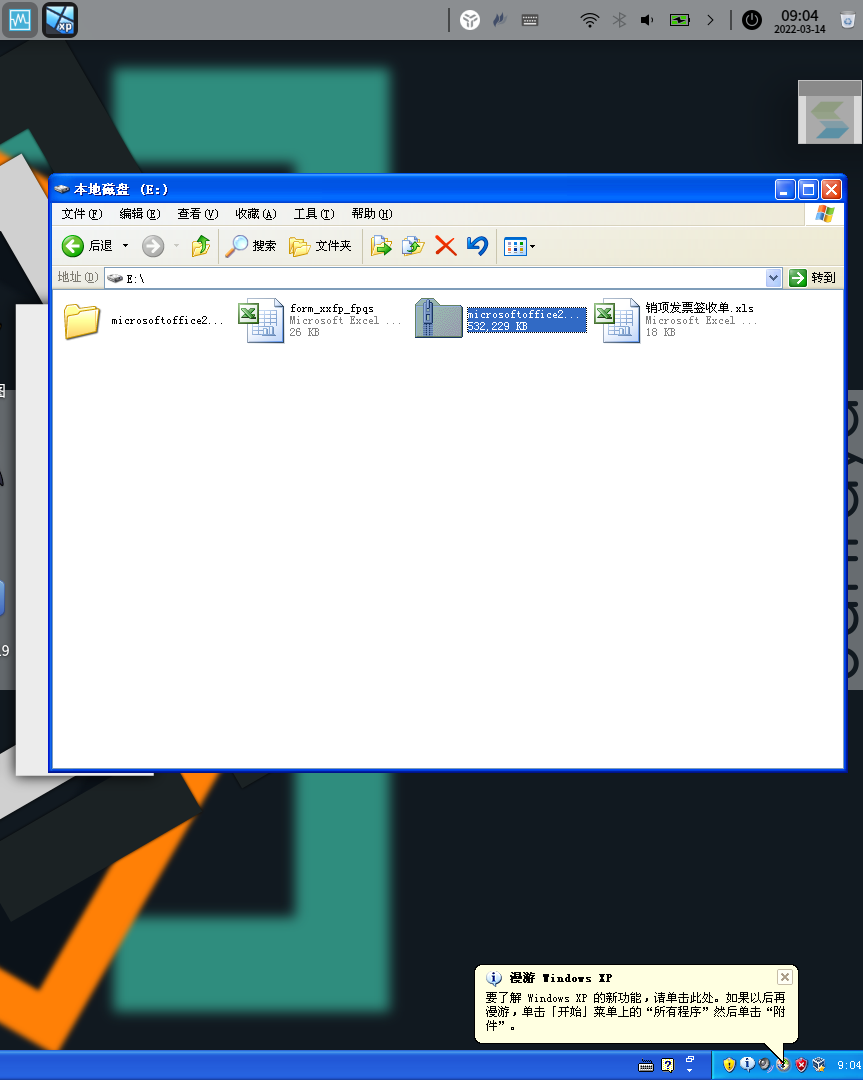863x1080 pixels.
Task: Click the power button in top panel
Action: 751,20
